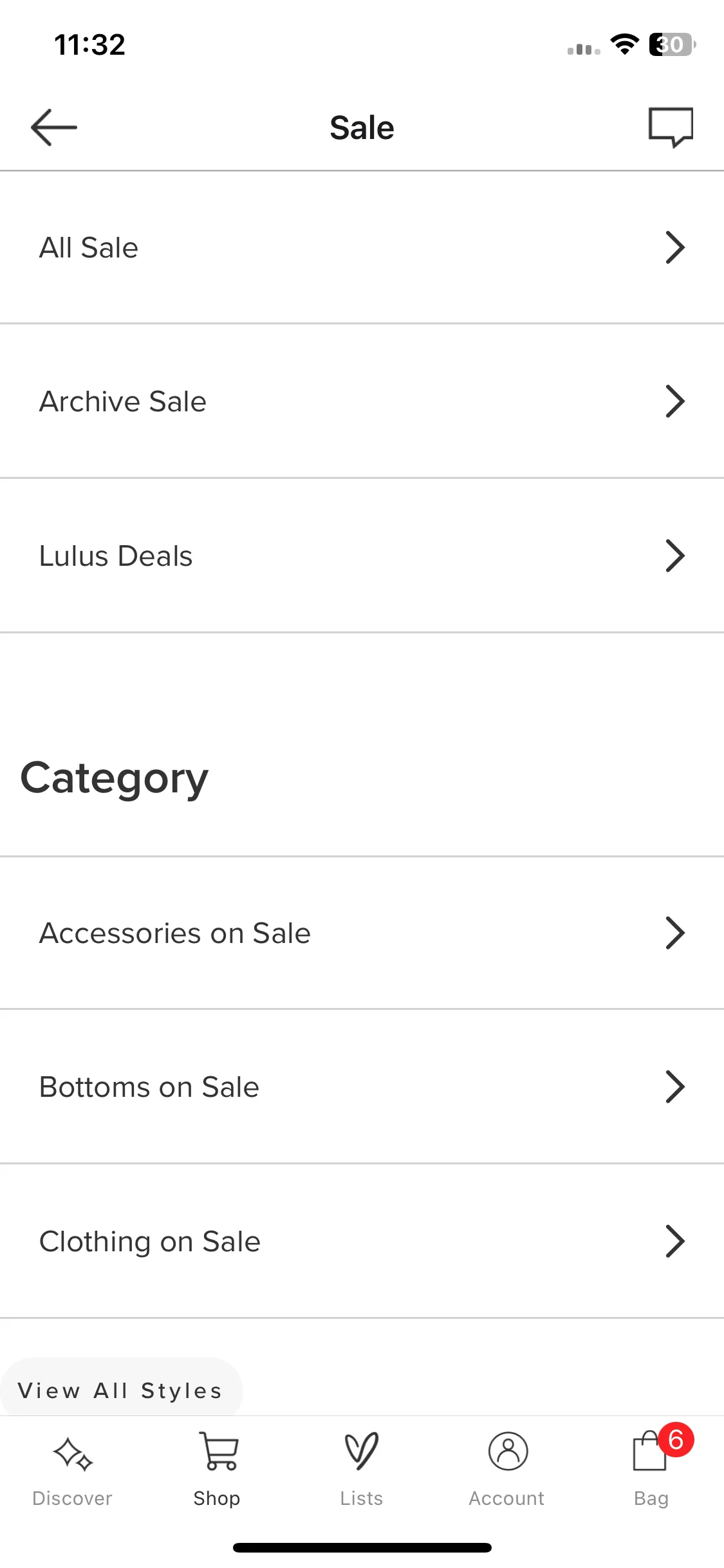Tap the back arrow icon

coord(54,127)
